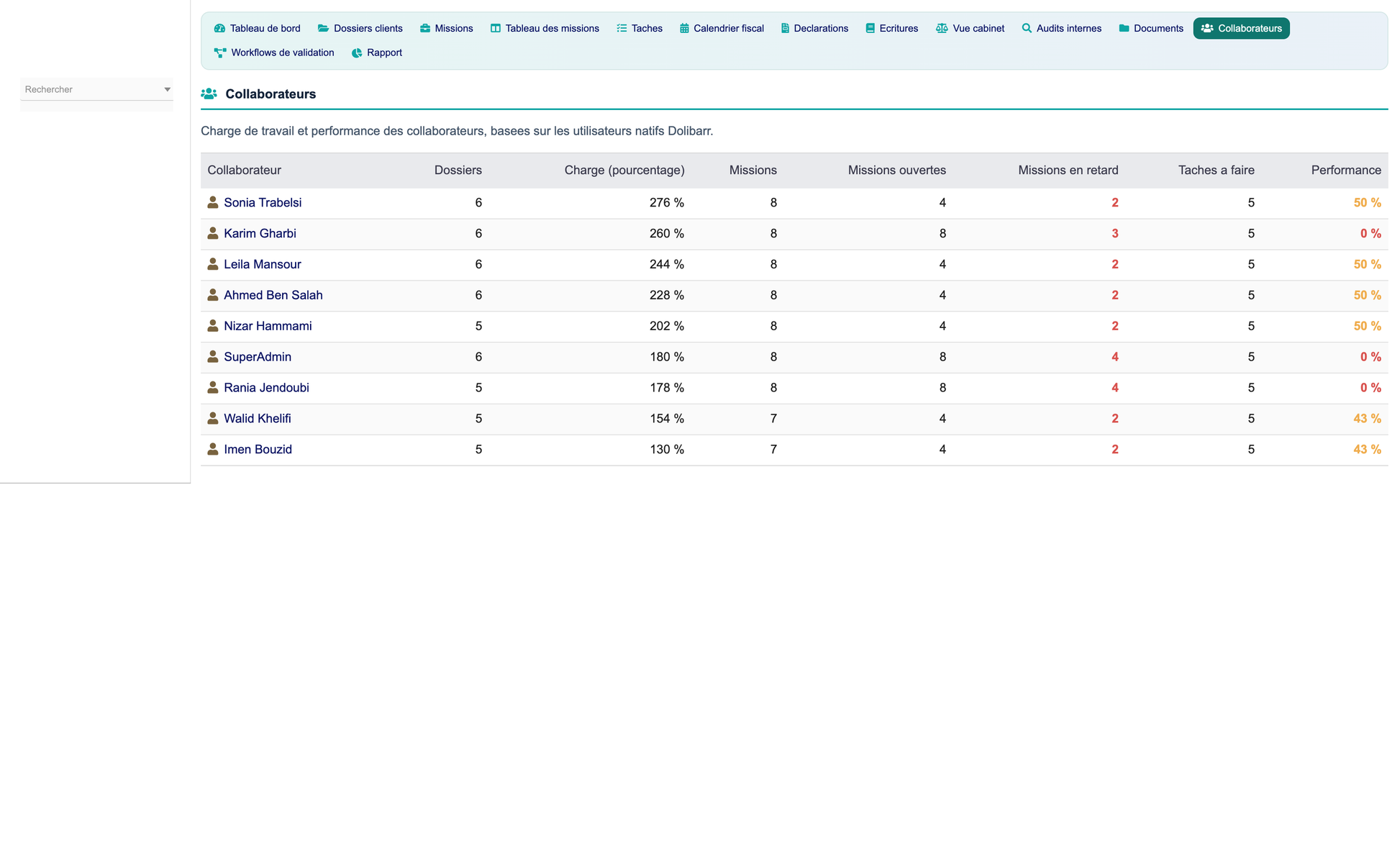Viewport: 1400px width, 867px height.
Task: Click the user icon next to SuperAdmin
Action: 213,357
